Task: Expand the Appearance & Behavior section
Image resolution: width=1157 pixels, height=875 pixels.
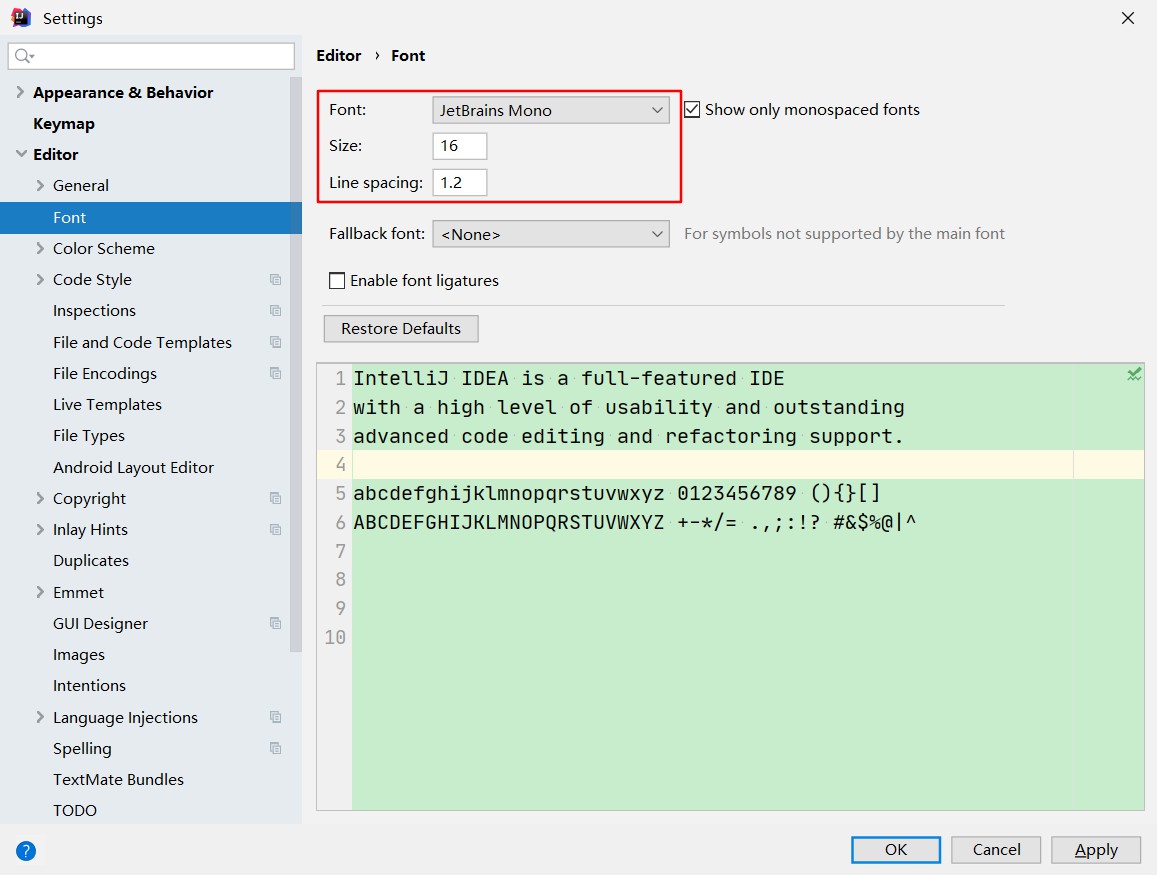Action: pyautogui.click(x=19, y=93)
